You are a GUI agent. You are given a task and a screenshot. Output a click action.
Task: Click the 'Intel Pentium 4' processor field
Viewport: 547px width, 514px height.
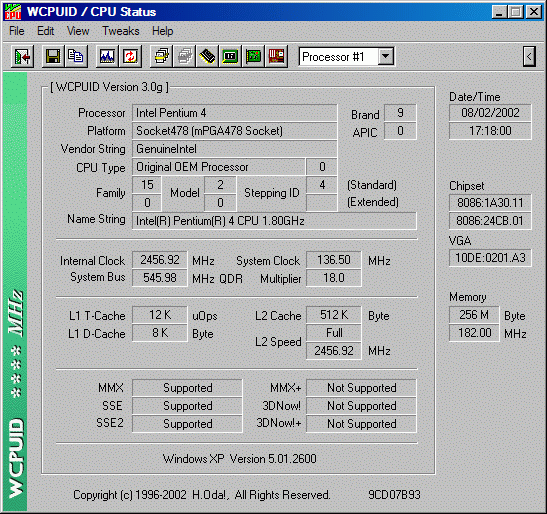tap(234, 113)
